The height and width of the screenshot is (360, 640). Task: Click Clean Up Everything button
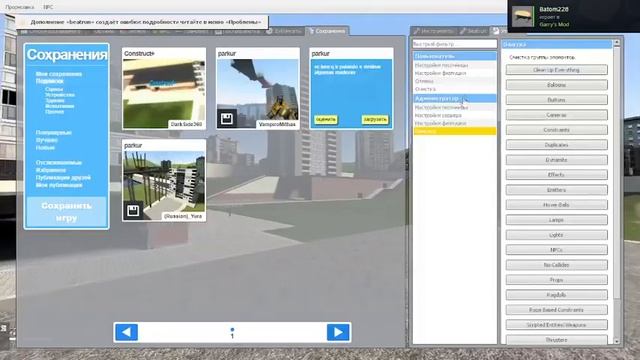(x=556, y=70)
